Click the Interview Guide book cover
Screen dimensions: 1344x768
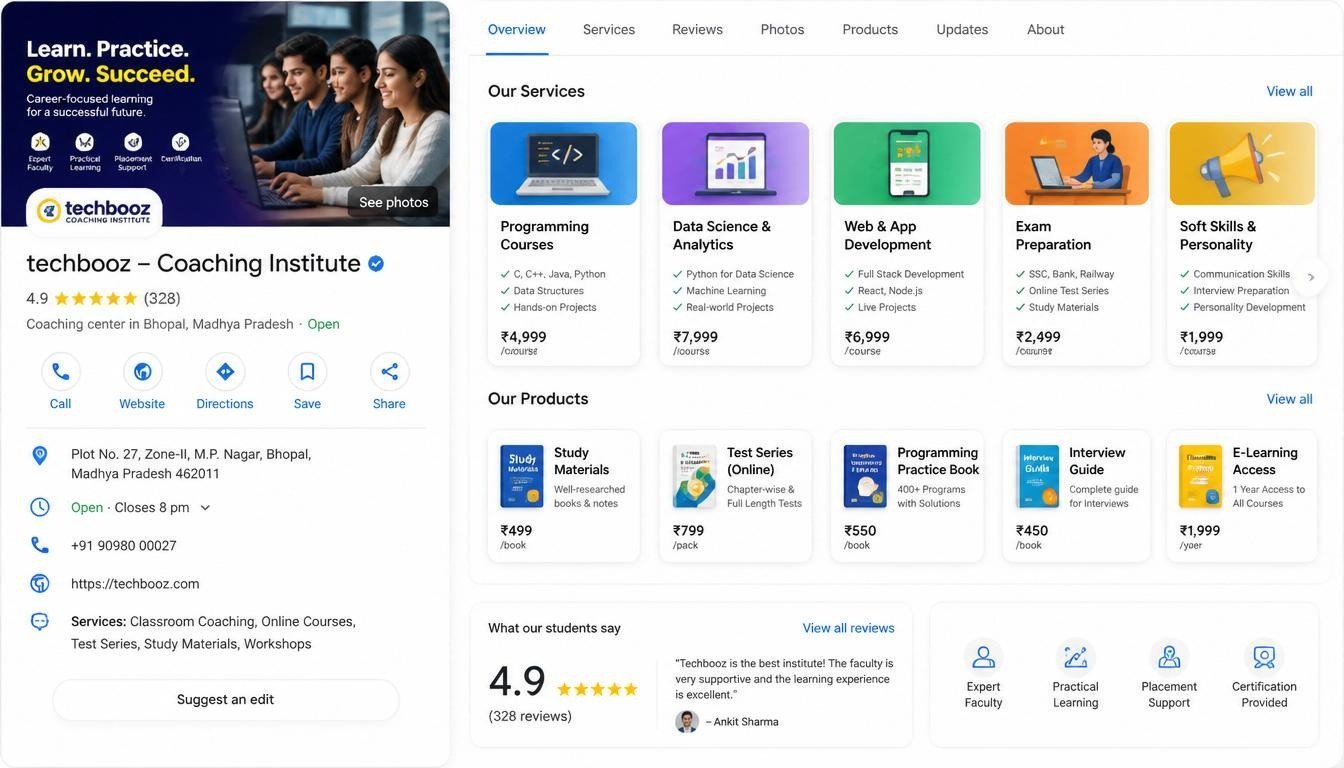pos(1037,477)
